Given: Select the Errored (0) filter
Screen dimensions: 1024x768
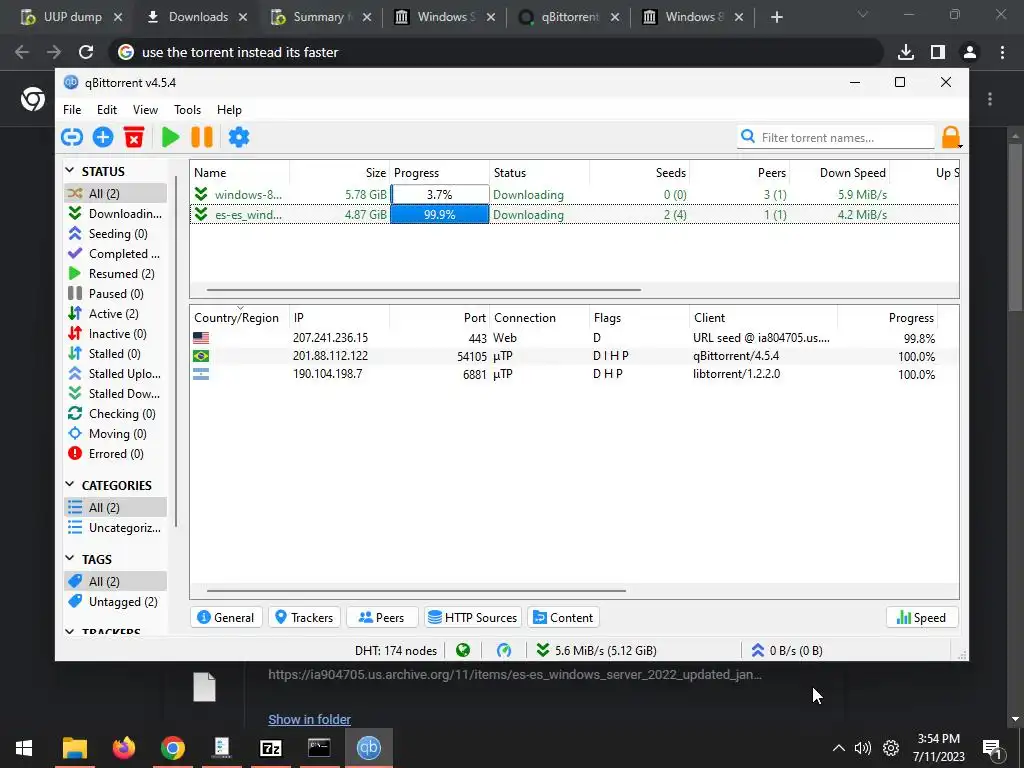Looking at the screenshot, I should [x=116, y=454].
